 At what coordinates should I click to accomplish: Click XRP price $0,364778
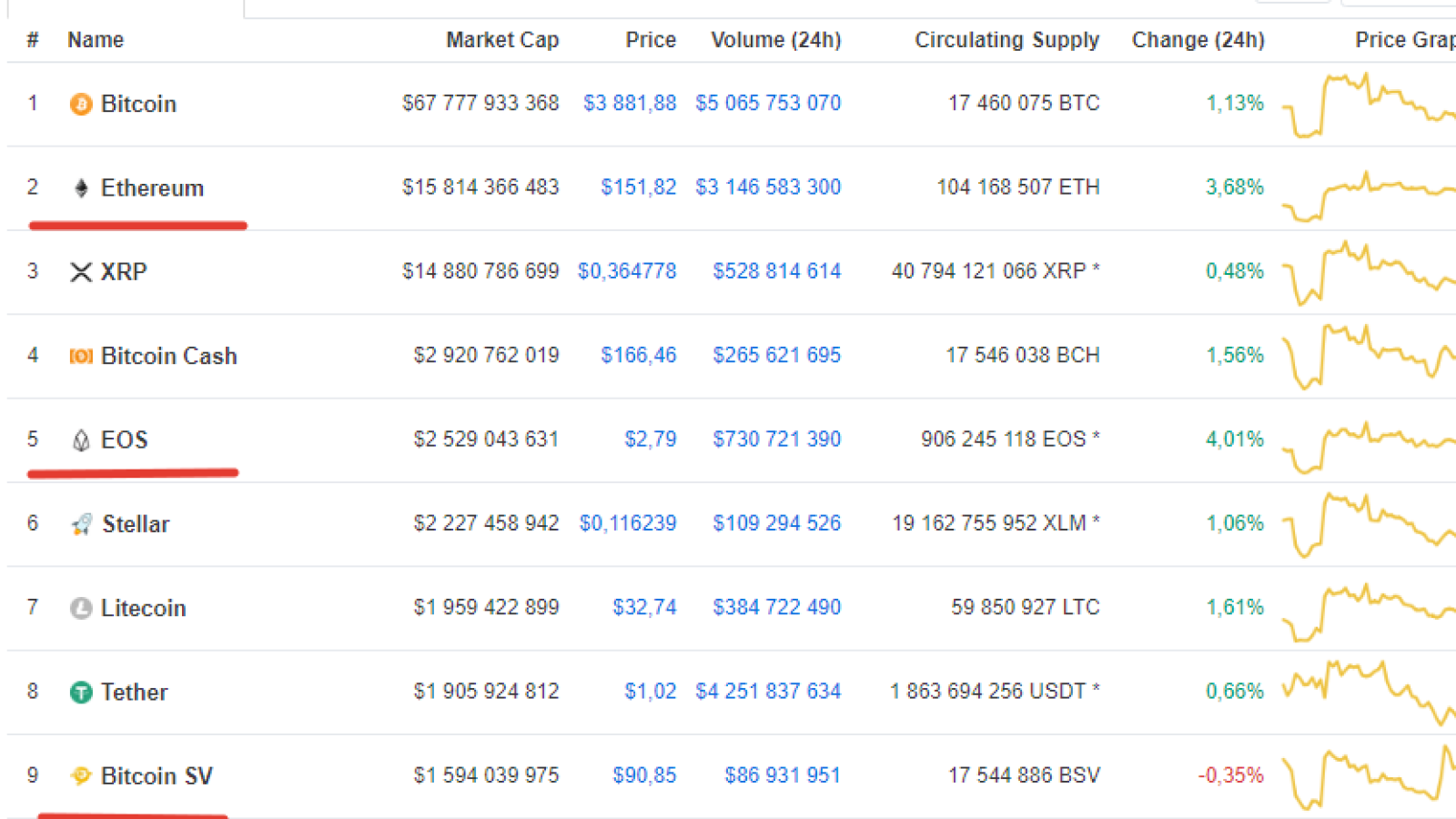627,271
